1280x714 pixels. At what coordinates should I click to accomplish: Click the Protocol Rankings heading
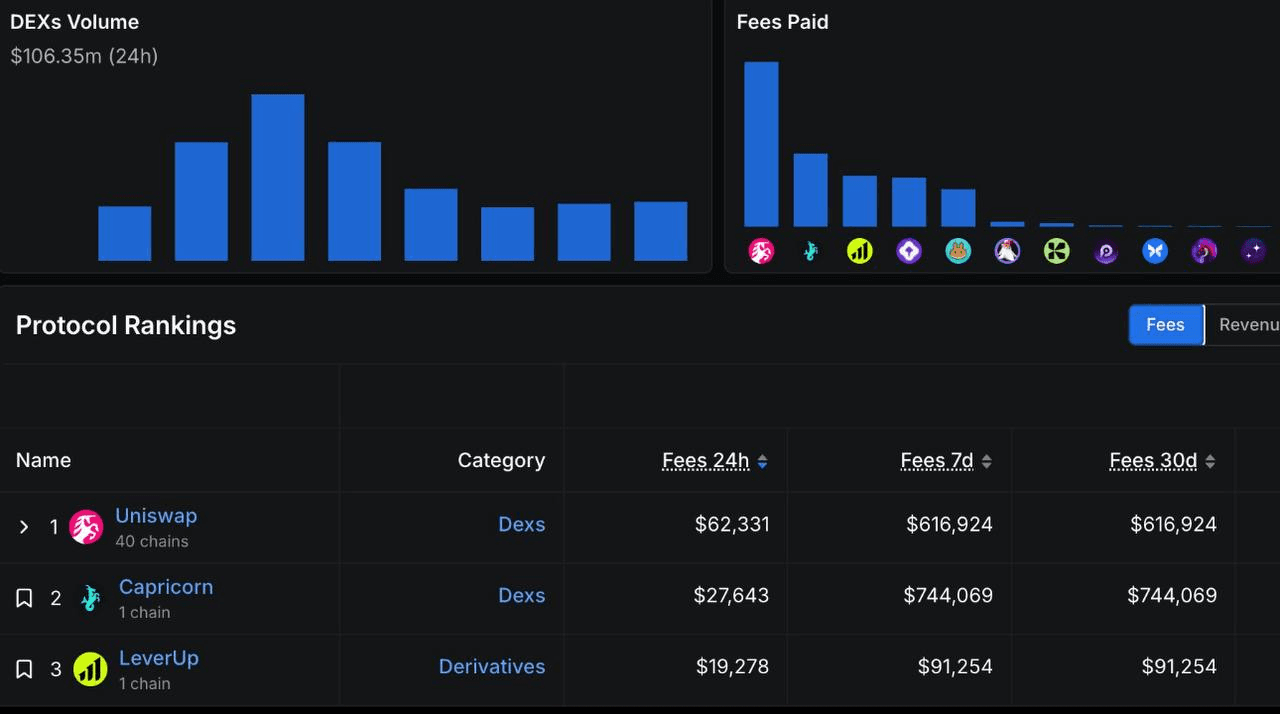tap(126, 325)
